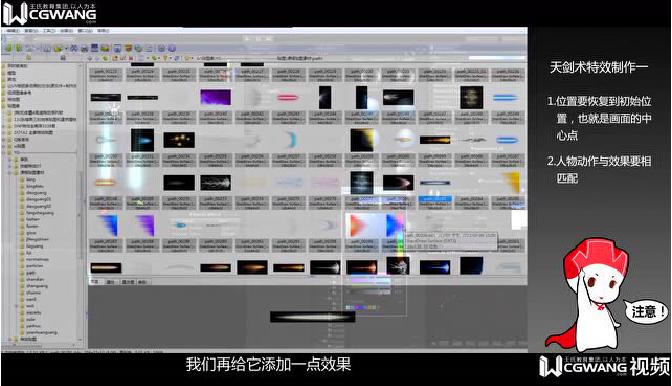Select the yellow half-moon glow thumbnail
672x386 pixels.
pyautogui.click(x=362, y=140)
